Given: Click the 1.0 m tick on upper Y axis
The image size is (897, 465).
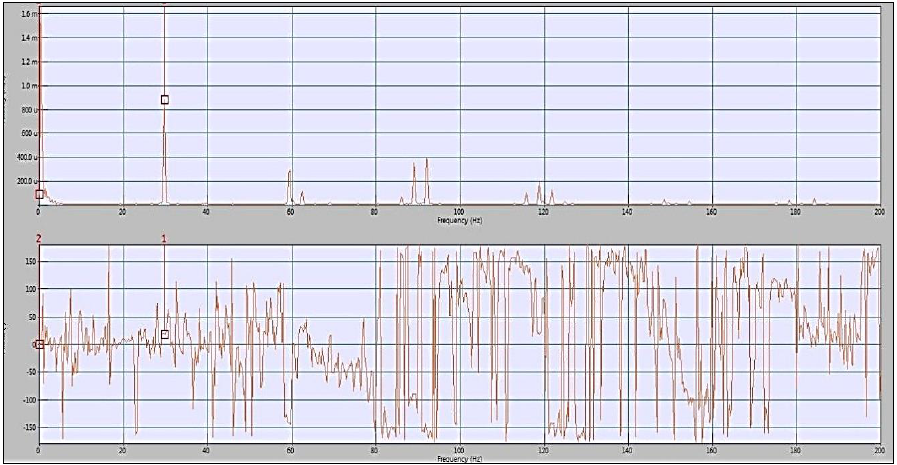Looking at the screenshot, I should pyautogui.click(x=28, y=86).
